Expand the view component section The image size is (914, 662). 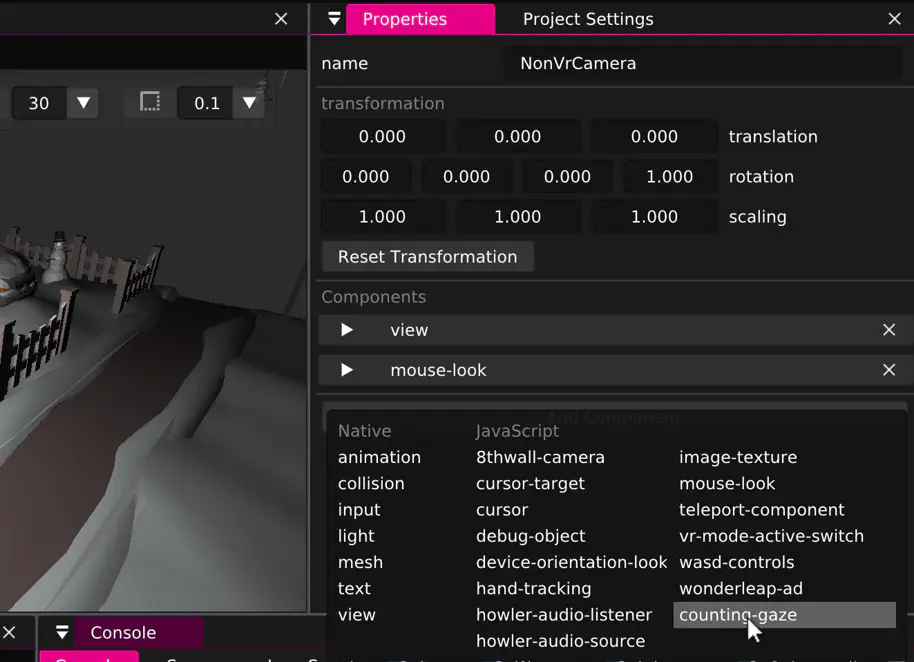[x=347, y=330]
